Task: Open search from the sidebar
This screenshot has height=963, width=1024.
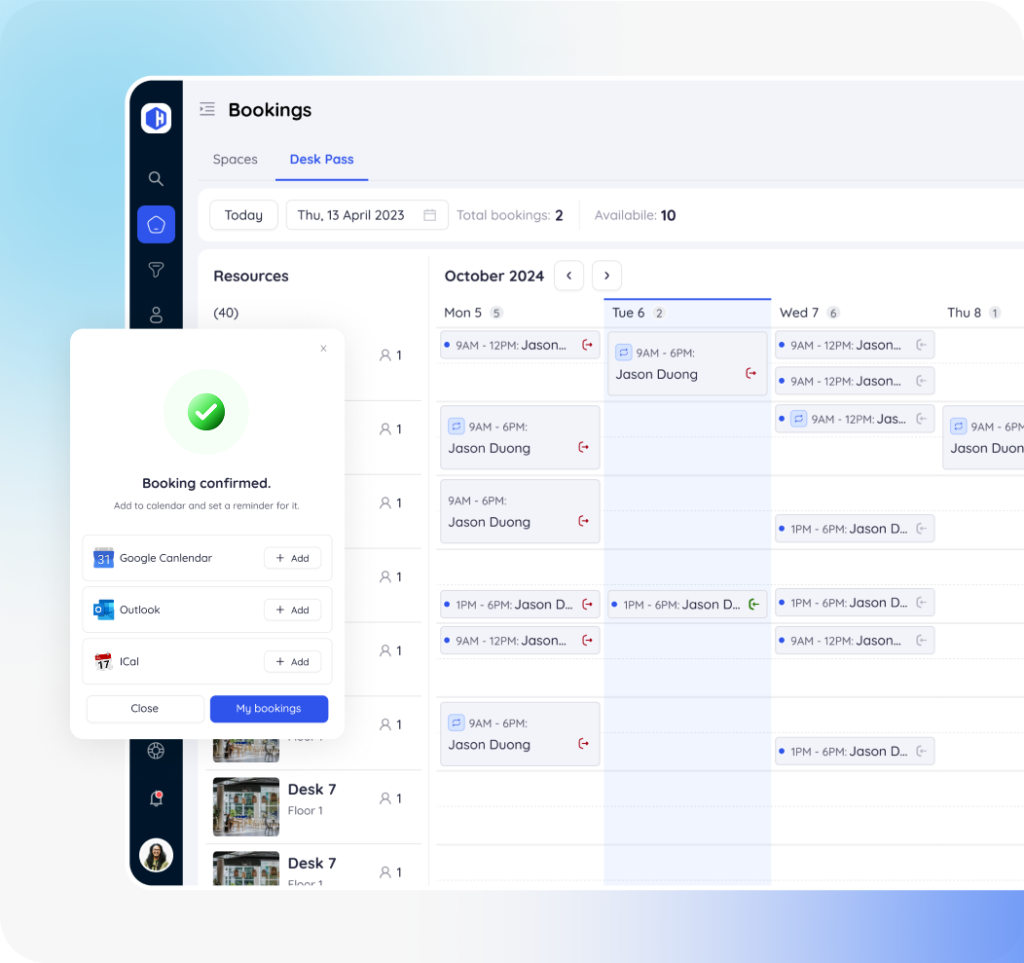Action: click(x=155, y=178)
